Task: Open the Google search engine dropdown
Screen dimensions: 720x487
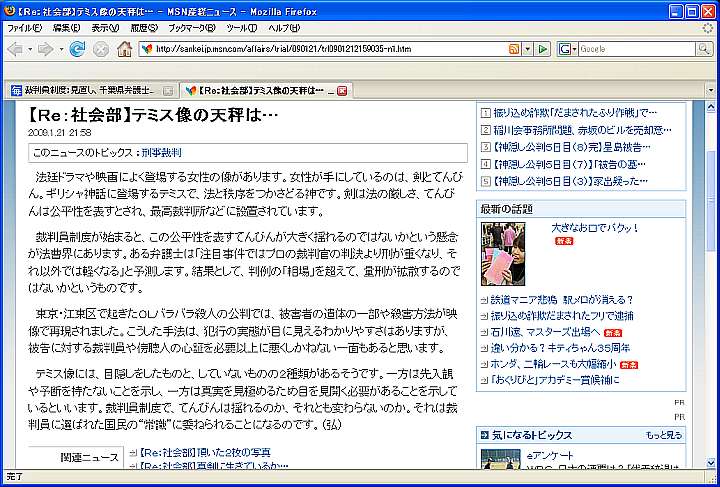Action: click(568, 49)
